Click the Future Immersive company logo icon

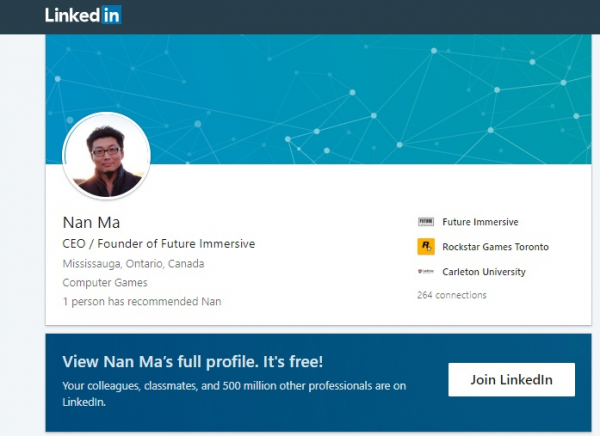pos(425,222)
